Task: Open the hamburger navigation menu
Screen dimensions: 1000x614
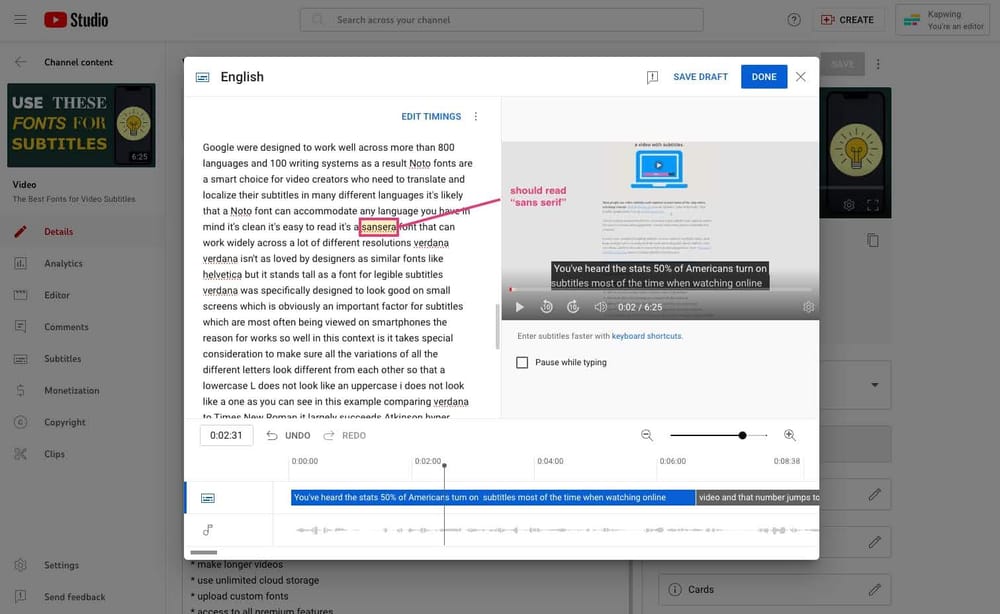Action: point(20,19)
